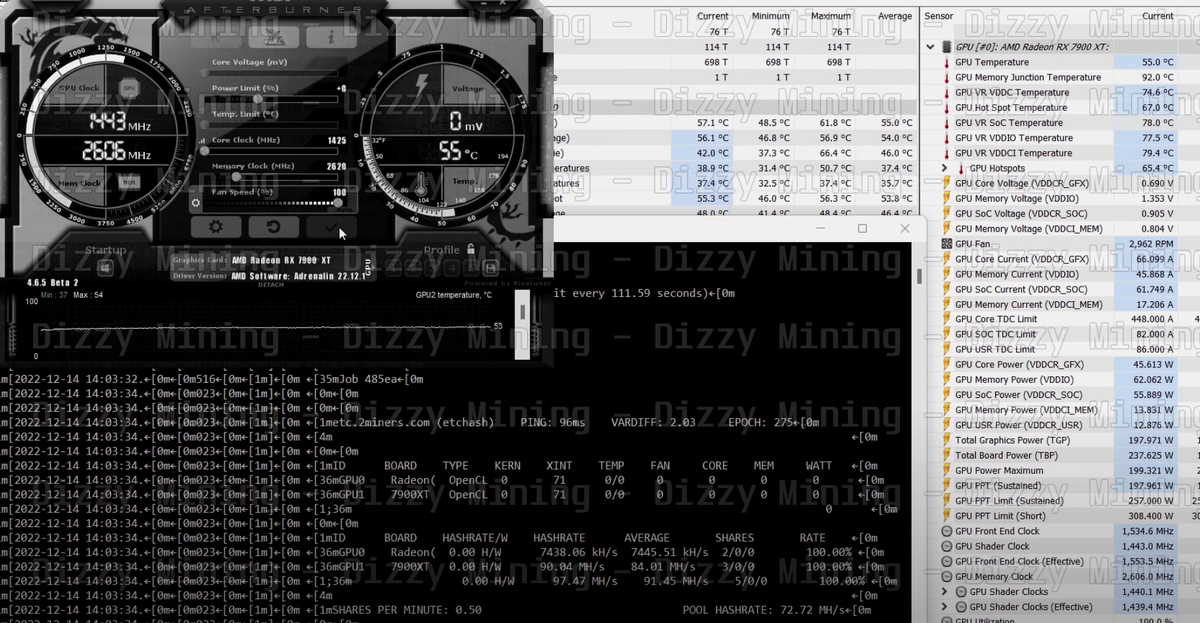
Task: Select GPU Core Voltage (VDDCR_GFX) bolt icon
Action: pos(947,183)
